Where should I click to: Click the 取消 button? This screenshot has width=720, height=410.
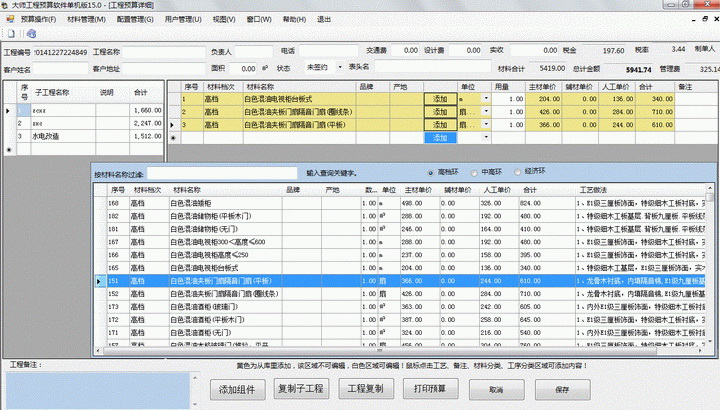[496, 390]
